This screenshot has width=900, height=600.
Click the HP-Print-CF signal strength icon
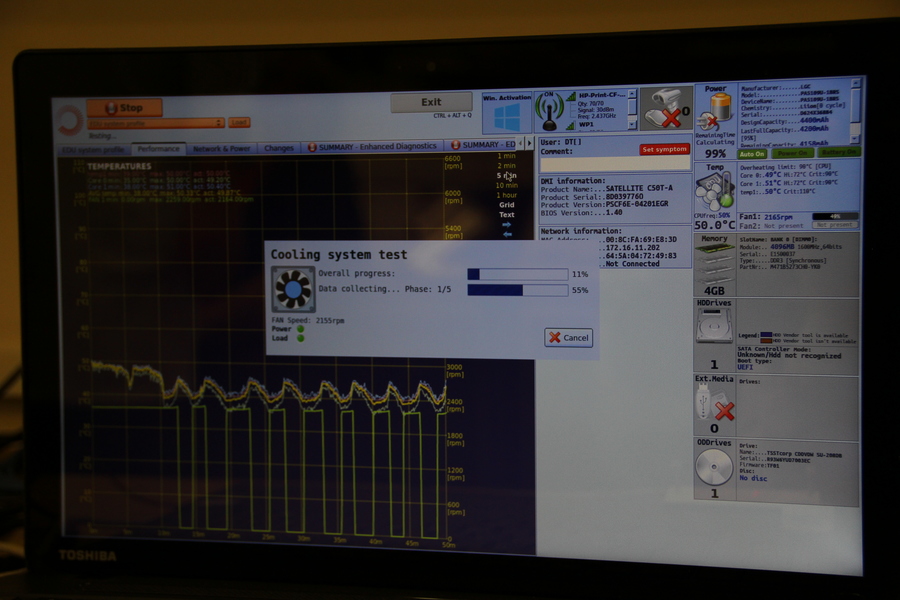point(571,96)
